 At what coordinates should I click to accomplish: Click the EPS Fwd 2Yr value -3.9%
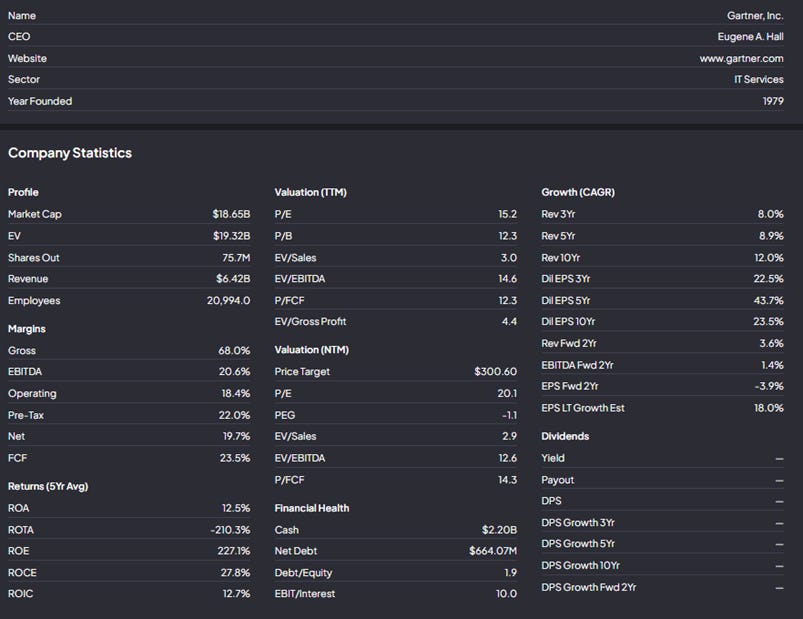pos(769,386)
